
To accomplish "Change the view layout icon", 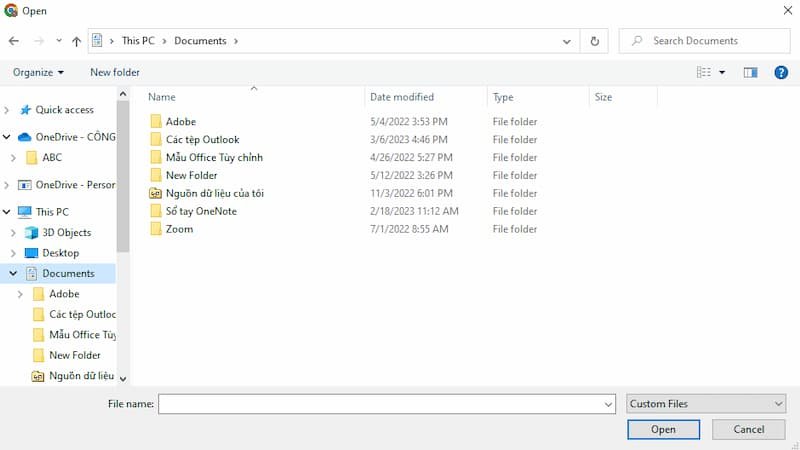I will click(704, 72).
